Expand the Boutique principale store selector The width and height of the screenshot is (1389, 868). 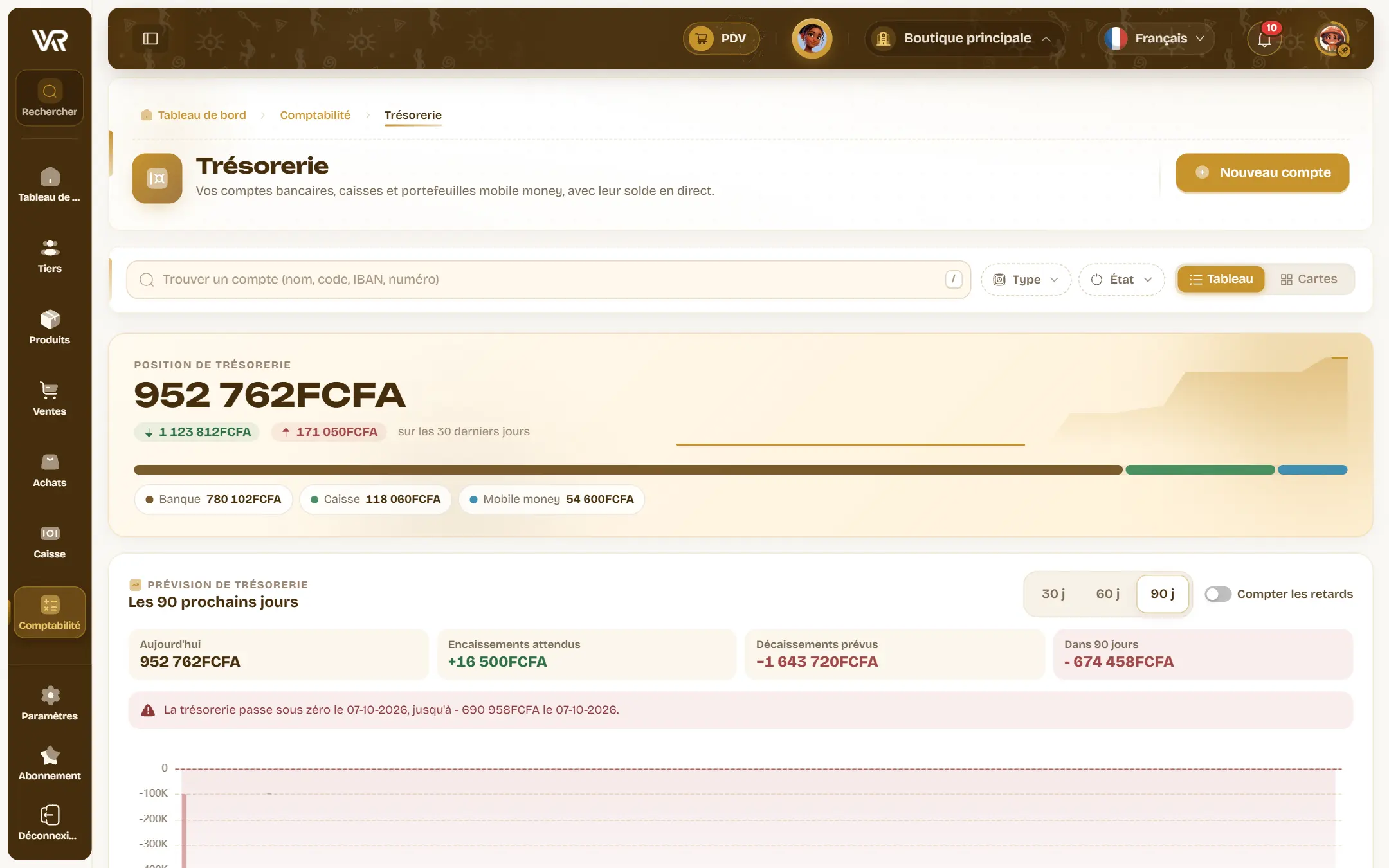(x=965, y=39)
